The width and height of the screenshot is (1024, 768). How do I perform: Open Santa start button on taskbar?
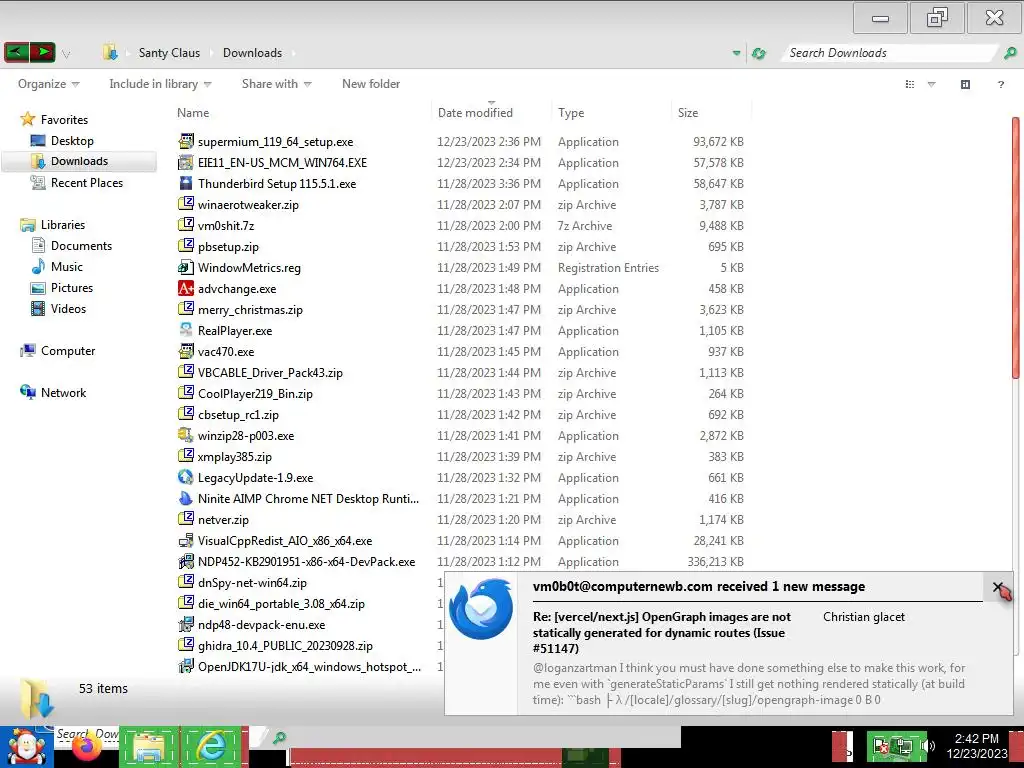pos(26,748)
